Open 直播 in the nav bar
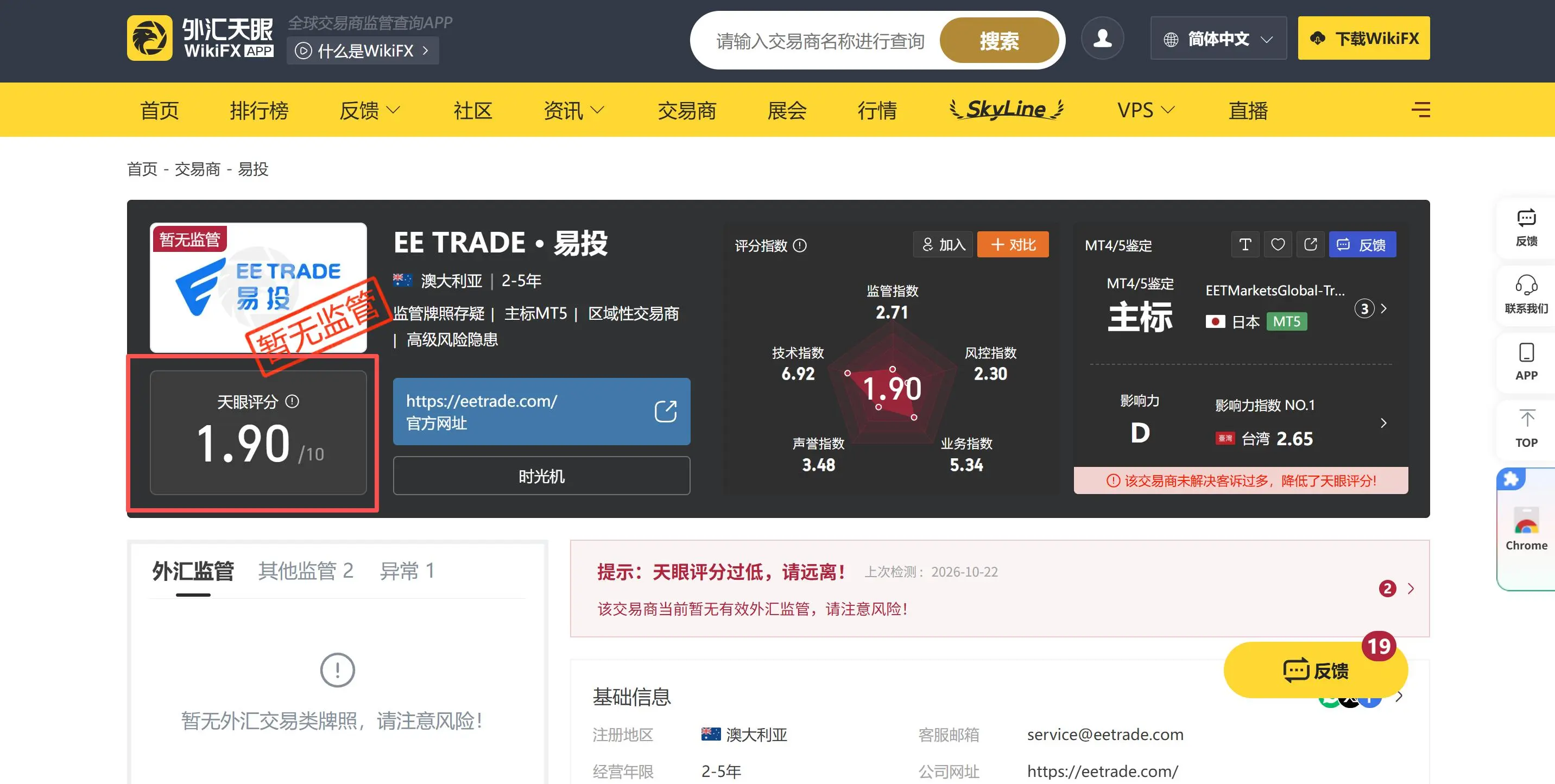The width and height of the screenshot is (1555, 784). [1248, 110]
